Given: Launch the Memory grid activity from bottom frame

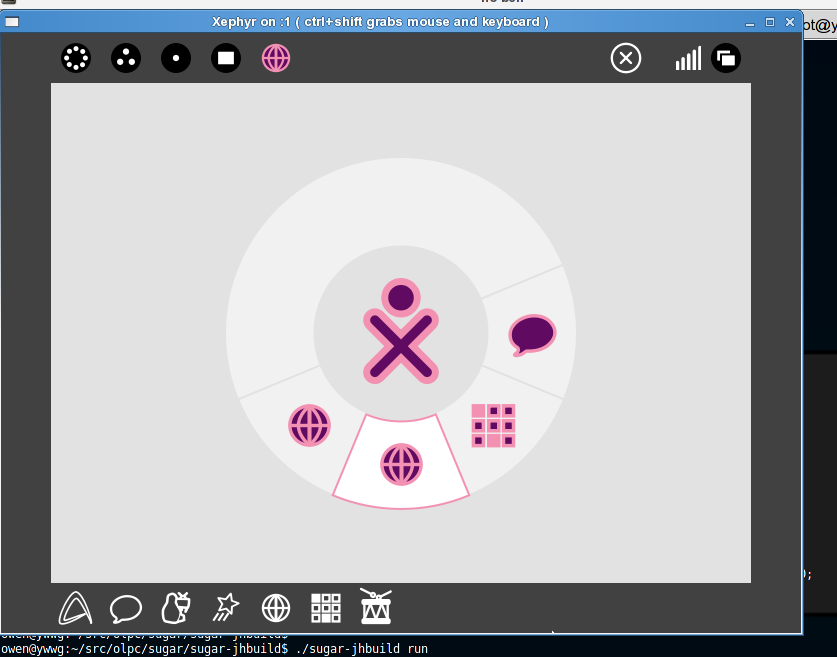Looking at the screenshot, I should coord(326,608).
